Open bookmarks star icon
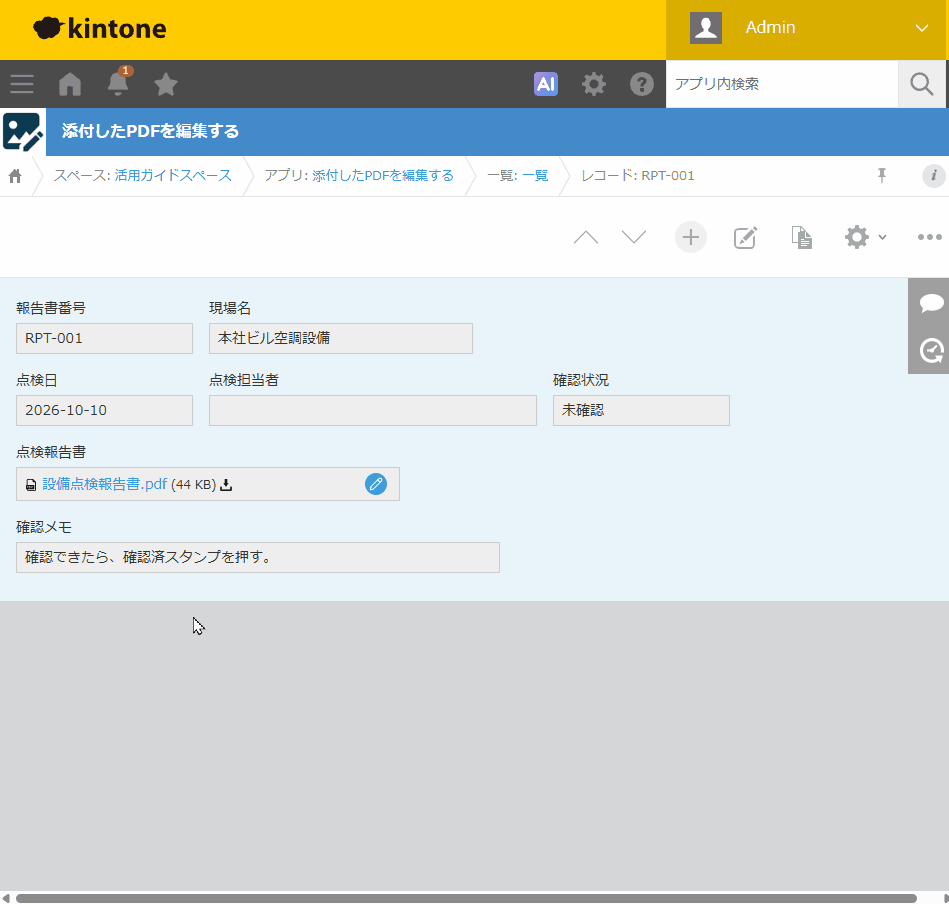This screenshot has width=949, height=904. [165, 84]
